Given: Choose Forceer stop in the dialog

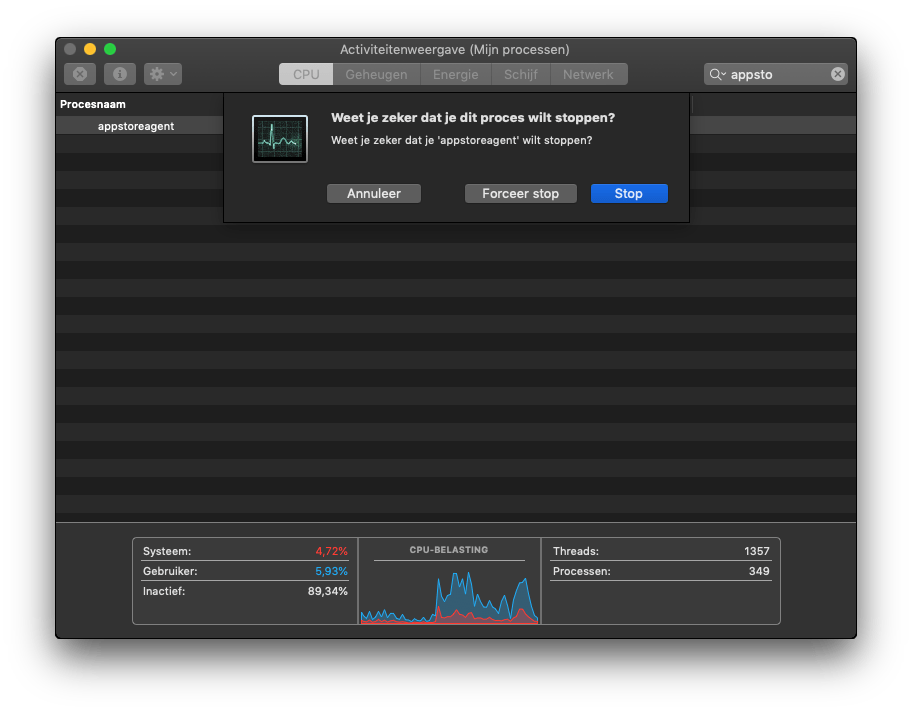Looking at the screenshot, I should tap(520, 193).
